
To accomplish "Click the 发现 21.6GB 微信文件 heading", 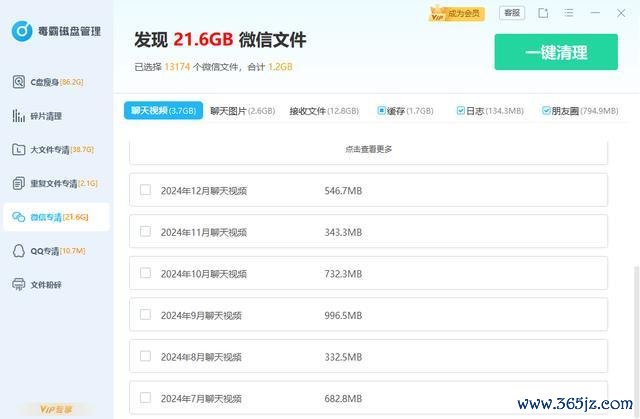I will pos(220,40).
